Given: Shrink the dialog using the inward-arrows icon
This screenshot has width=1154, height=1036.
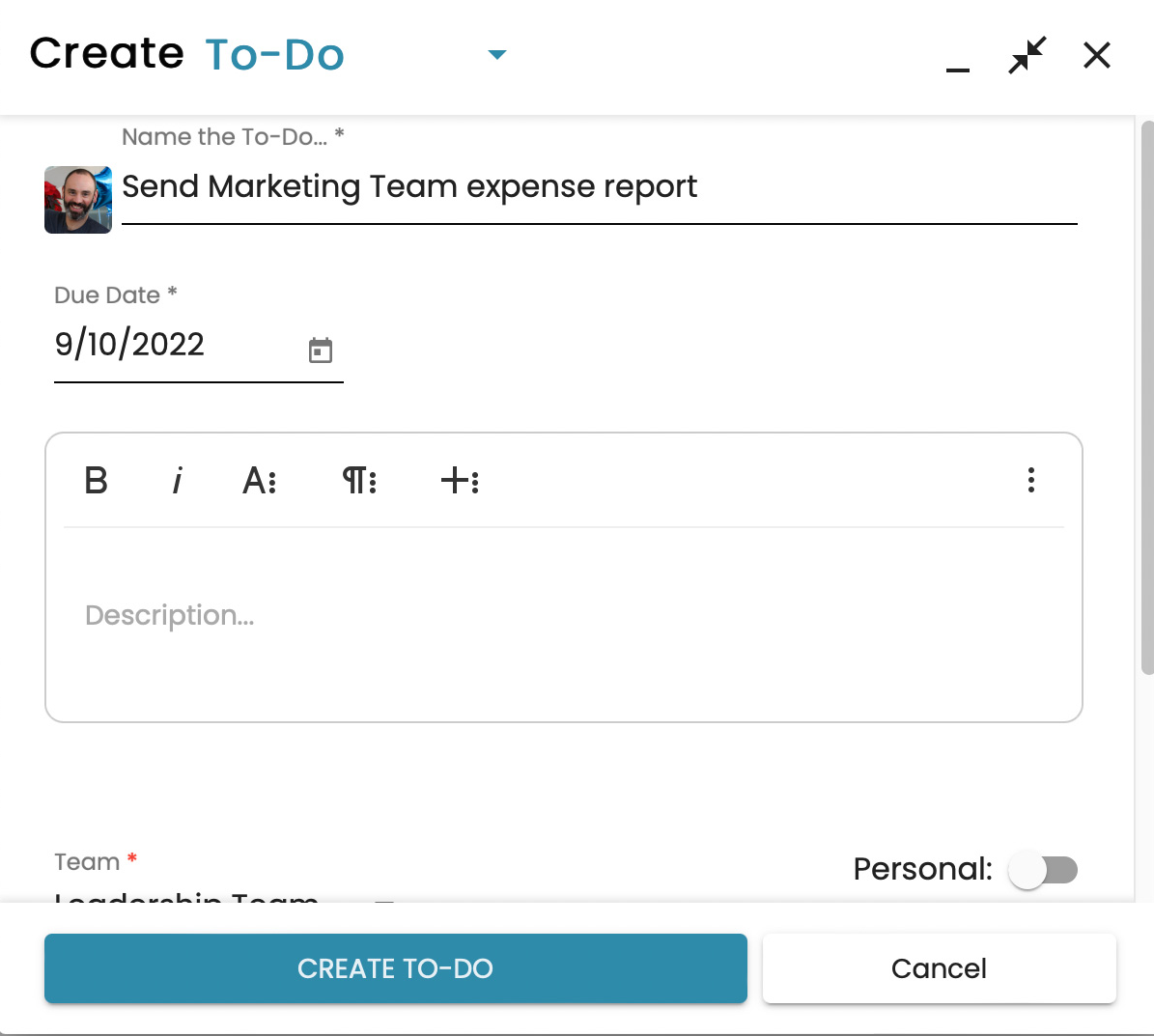Looking at the screenshot, I should (1027, 56).
